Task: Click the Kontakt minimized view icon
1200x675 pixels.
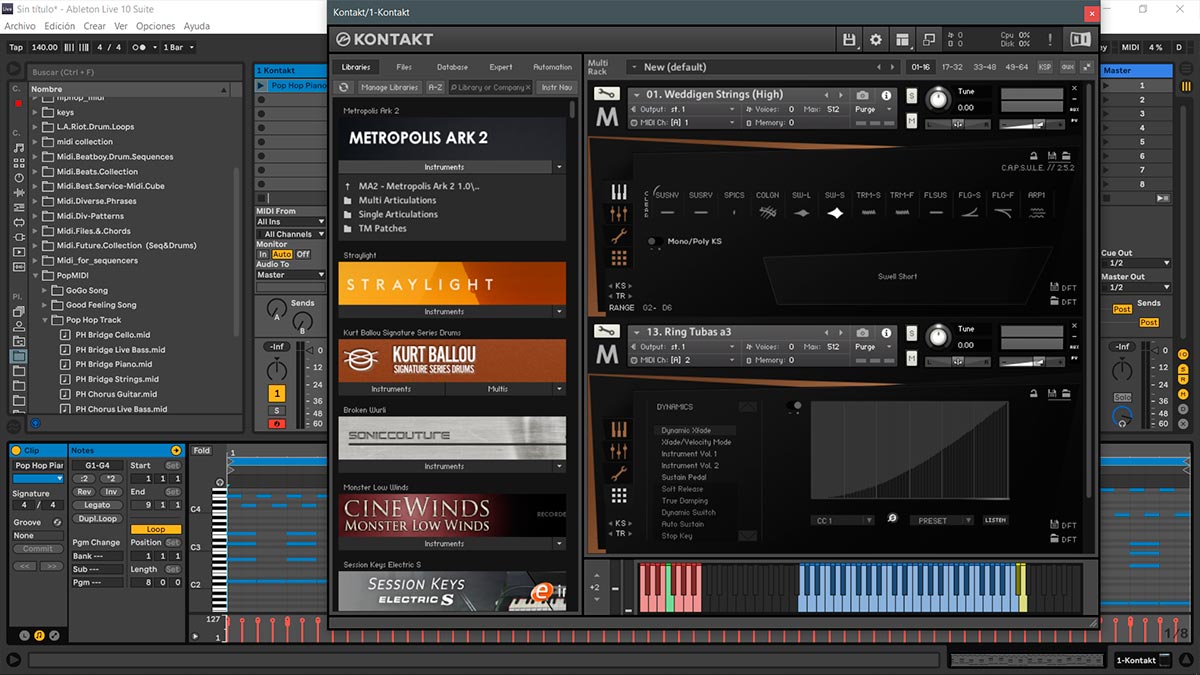Action: [928, 39]
